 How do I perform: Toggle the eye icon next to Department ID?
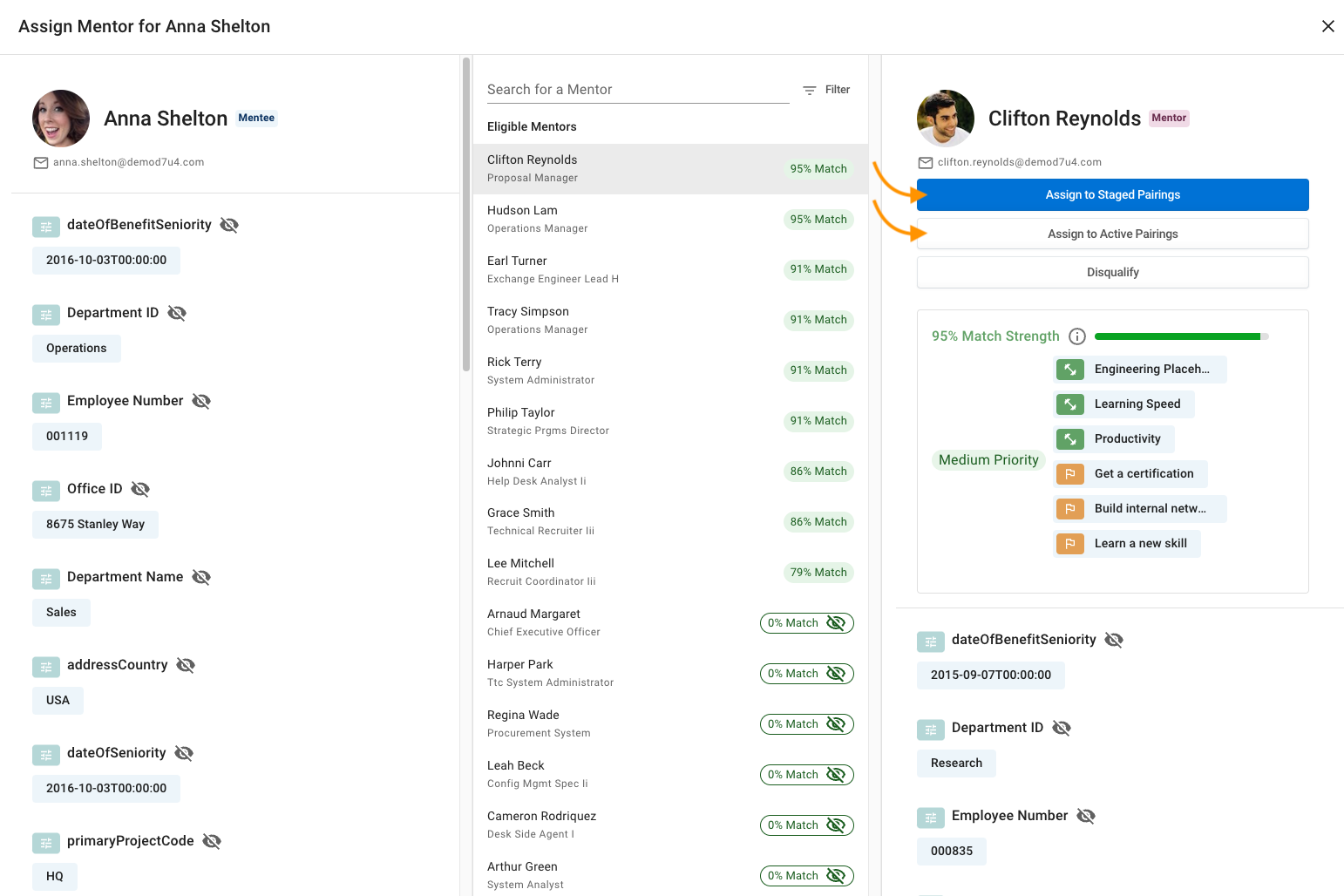177,313
